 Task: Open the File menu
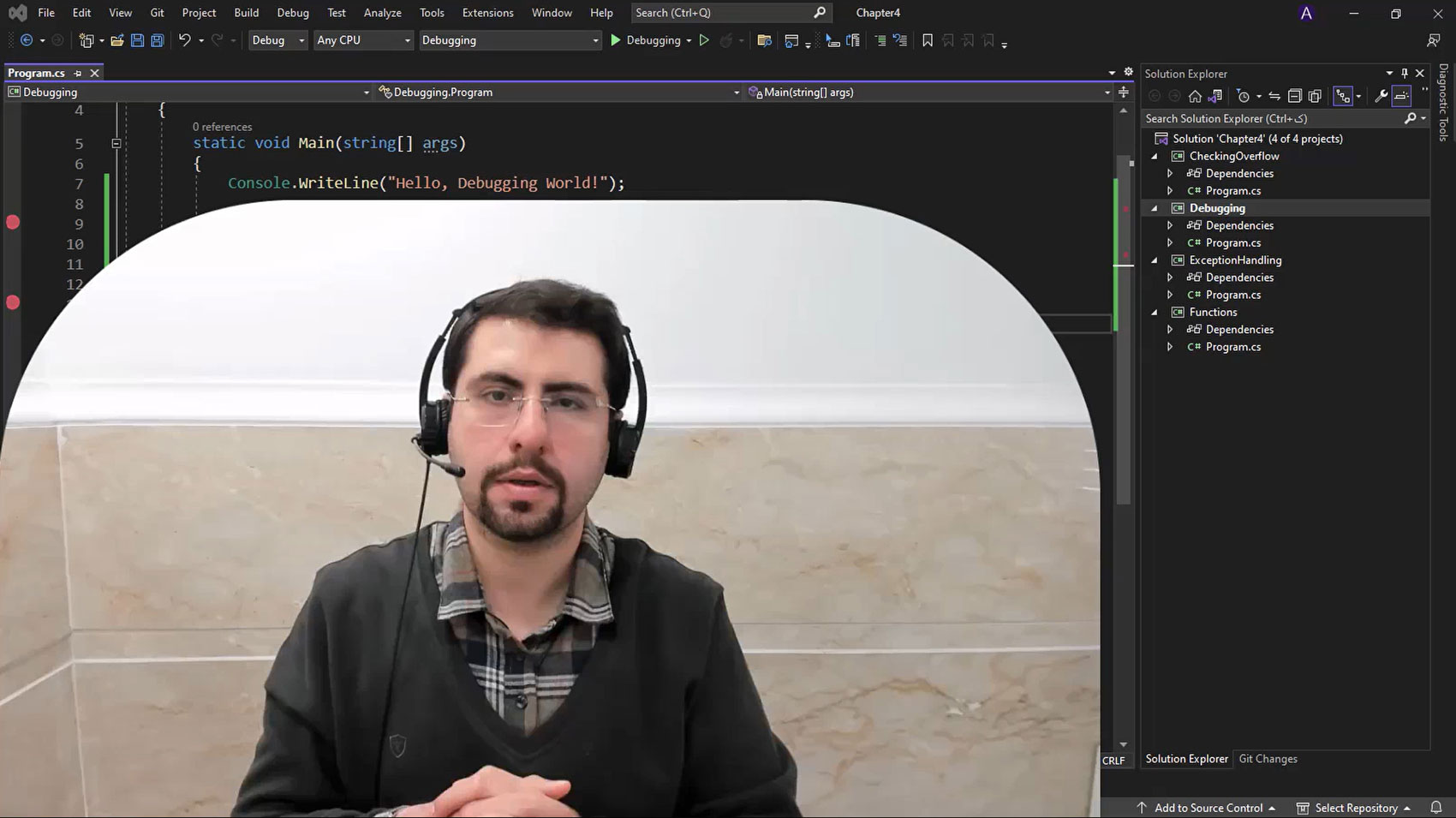coord(46,13)
